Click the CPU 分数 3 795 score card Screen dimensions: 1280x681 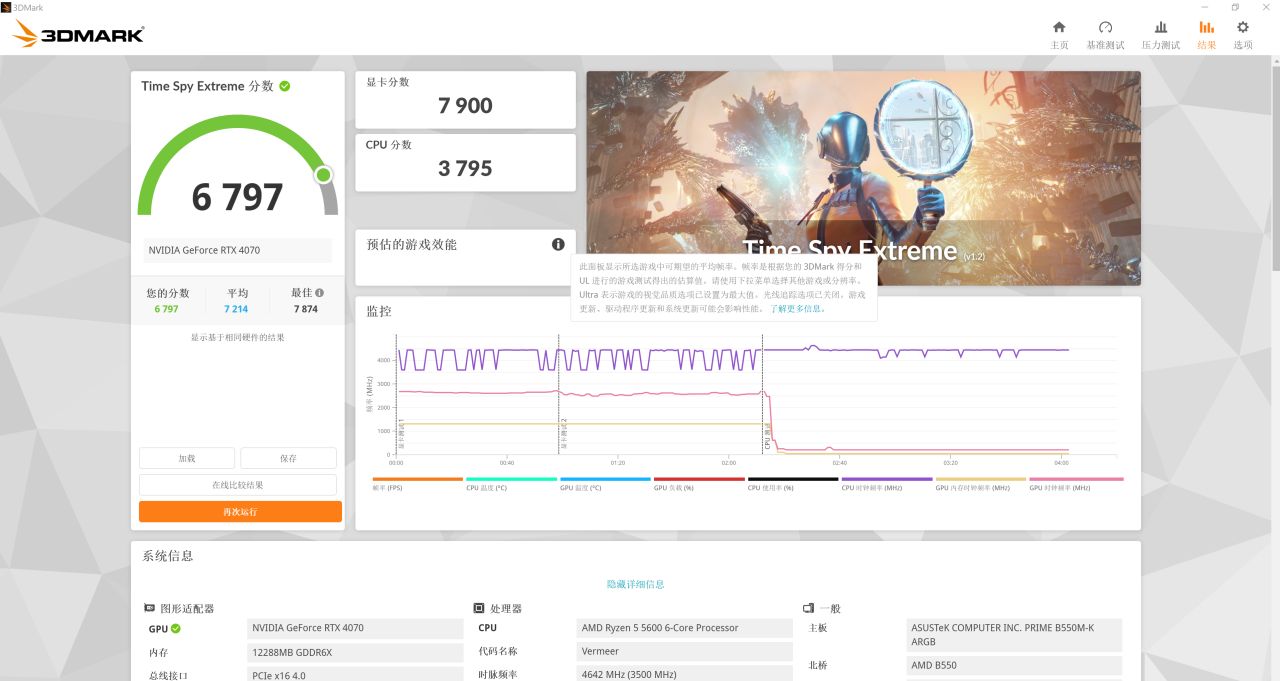[x=466, y=162]
